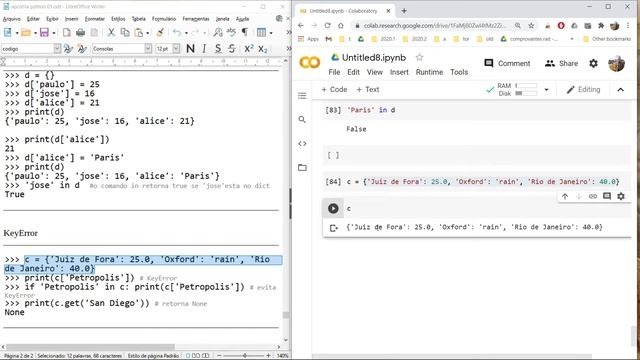Click the Paste clipboard icon in Writer
This screenshot has width=640, height=360.
click(x=139, y=32)
